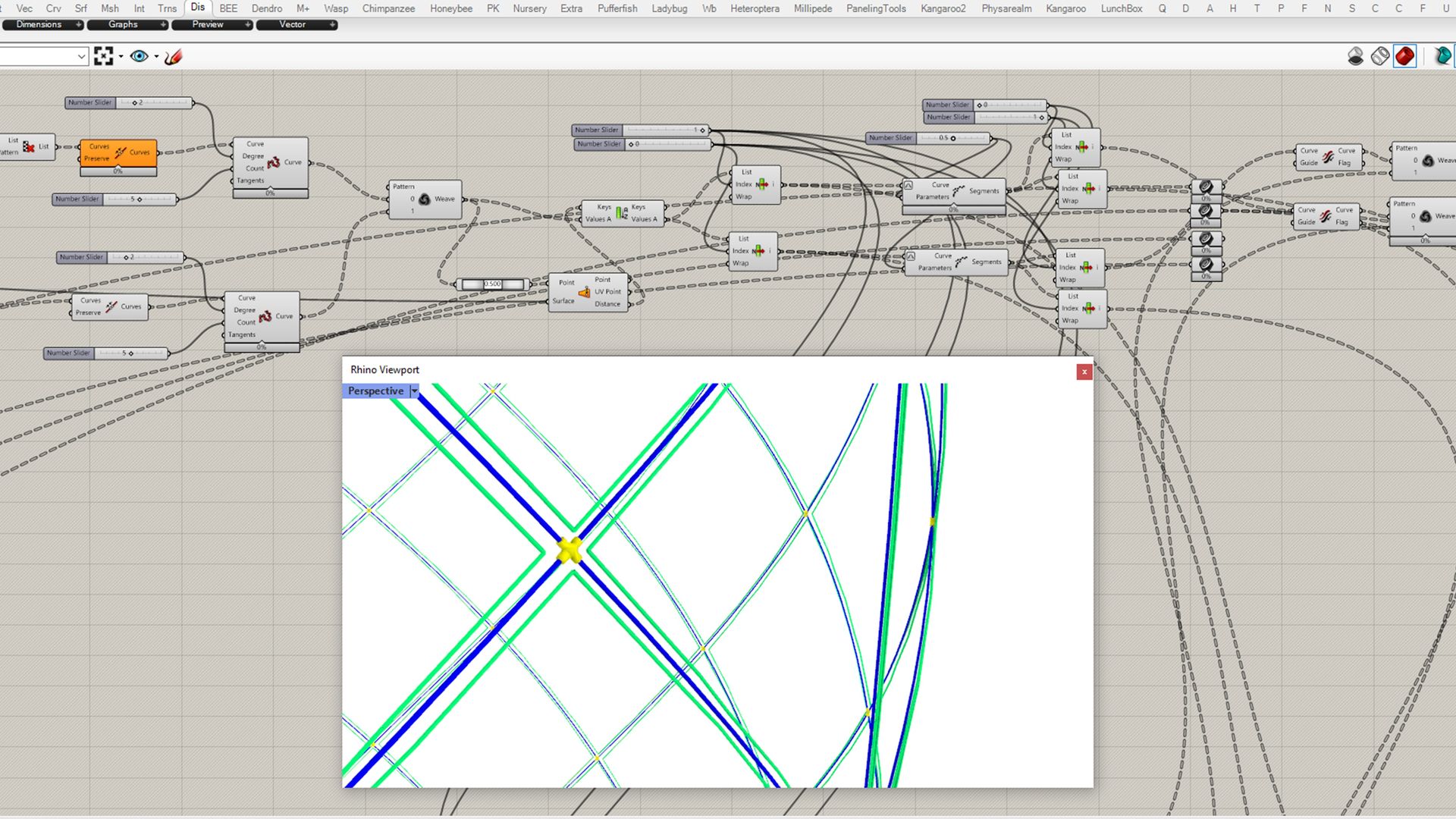
Task: Switch to the Kangaroo2 tab
Action: tap(943, 8)
